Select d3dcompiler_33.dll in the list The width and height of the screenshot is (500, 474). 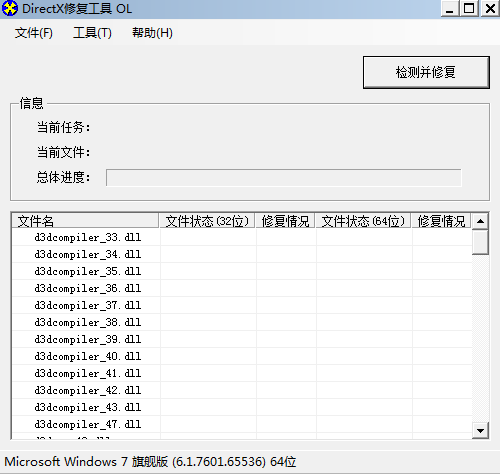pos(242,237)
